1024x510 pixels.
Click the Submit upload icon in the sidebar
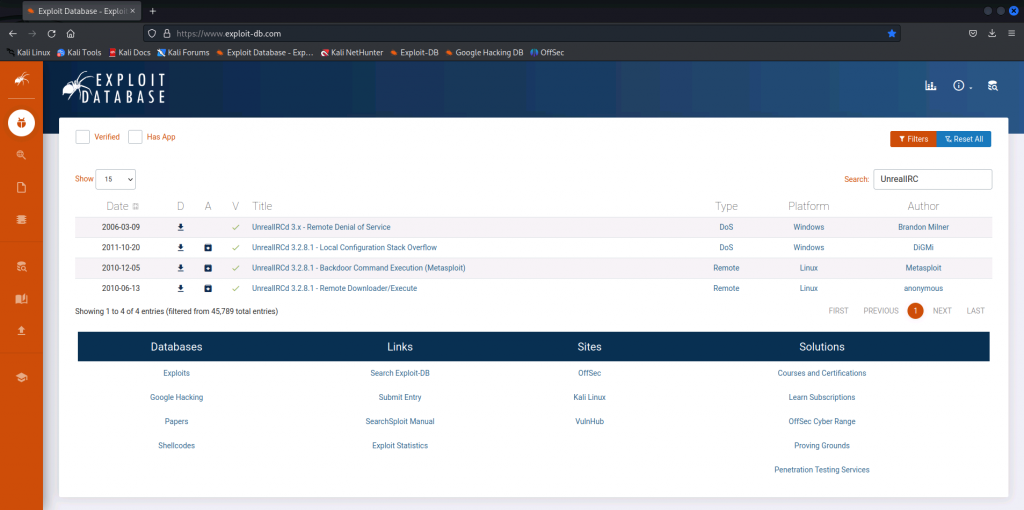point(22,330)
